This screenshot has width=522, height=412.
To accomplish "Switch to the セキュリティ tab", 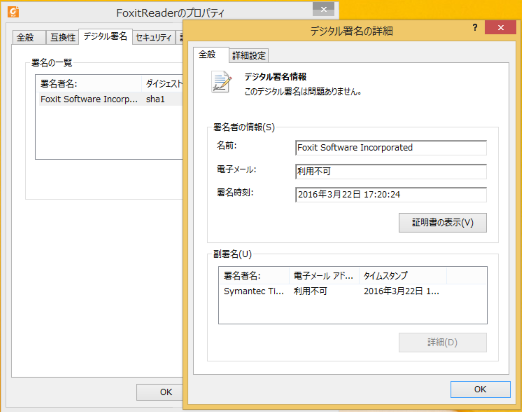I will pyautogui.click(x=154, y=37).
